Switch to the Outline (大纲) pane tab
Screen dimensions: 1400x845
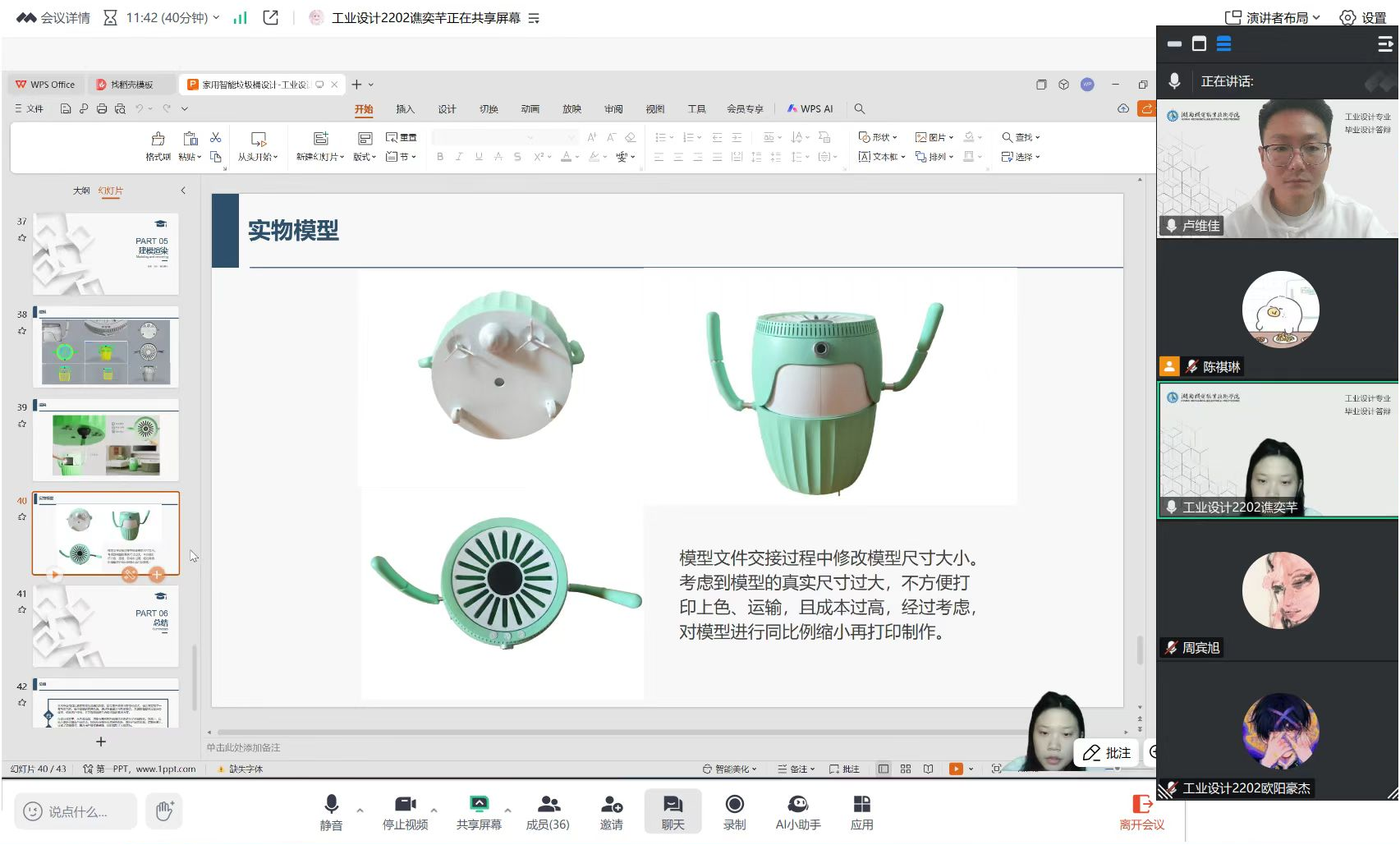81,191
